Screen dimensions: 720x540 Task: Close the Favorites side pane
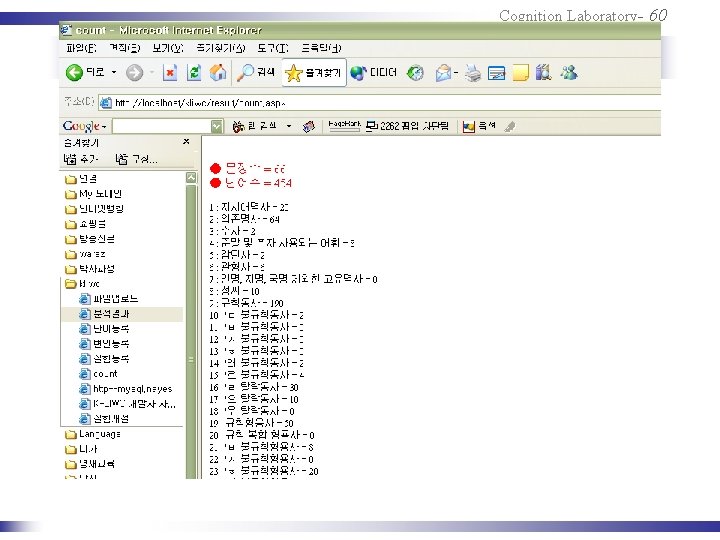click(x=186, y=141)
